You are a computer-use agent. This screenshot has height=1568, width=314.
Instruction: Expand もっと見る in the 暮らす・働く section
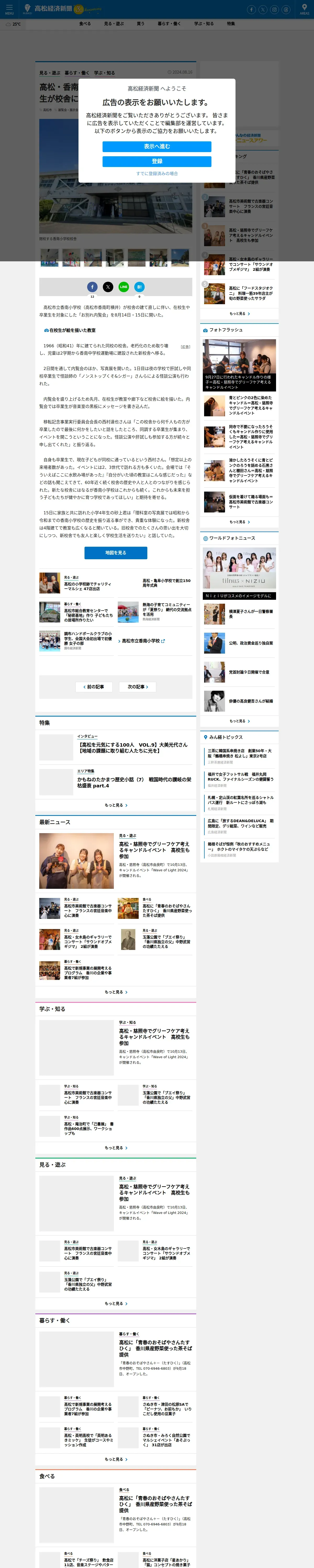(116, 1459)
